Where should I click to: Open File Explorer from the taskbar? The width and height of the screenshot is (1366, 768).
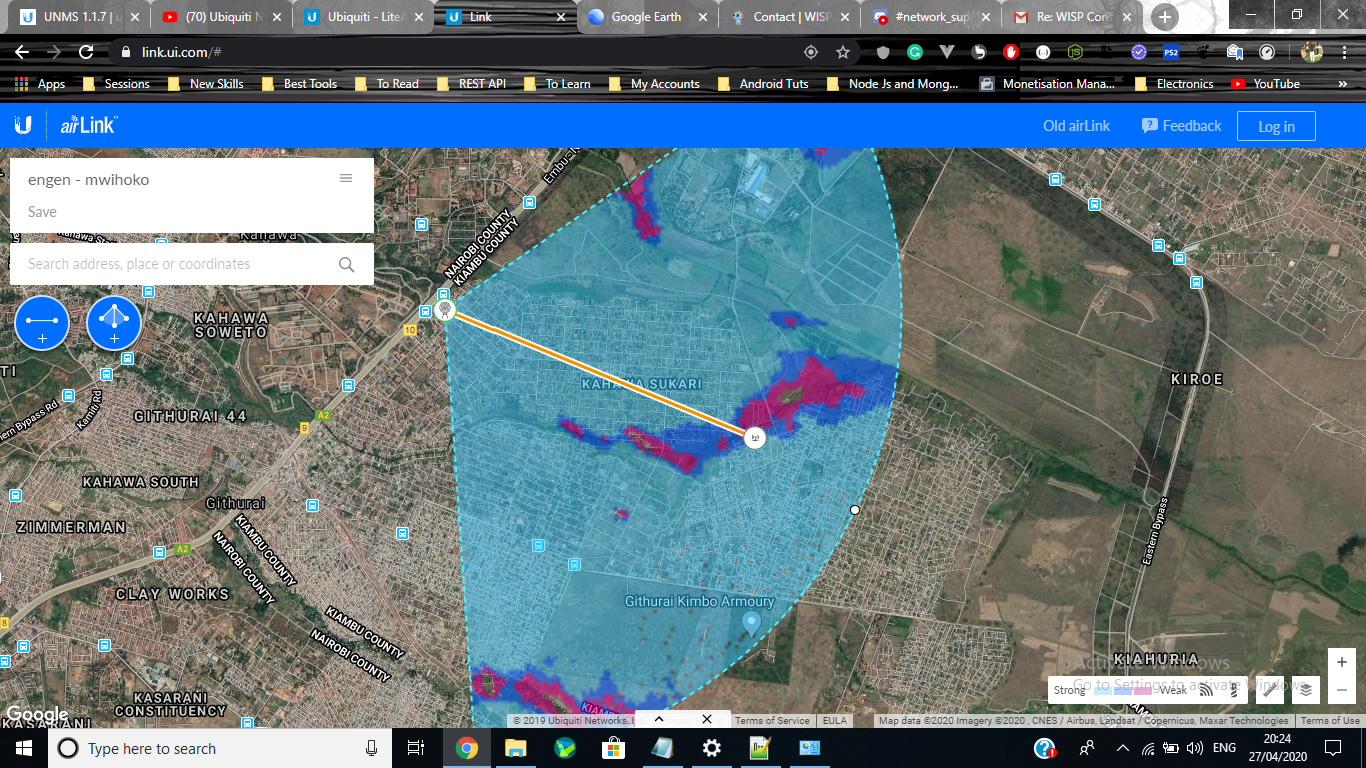516,748
